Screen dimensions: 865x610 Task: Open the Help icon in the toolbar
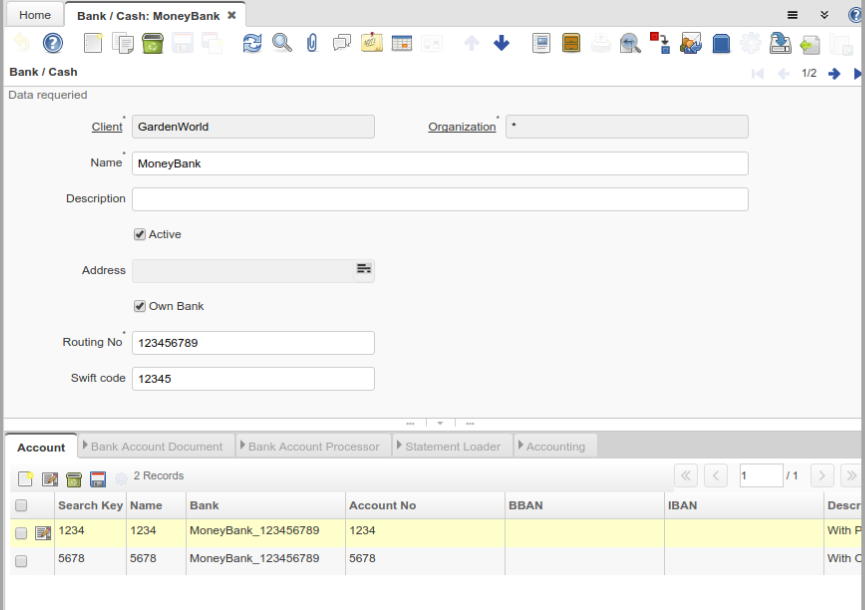click(x=53, y=43)
